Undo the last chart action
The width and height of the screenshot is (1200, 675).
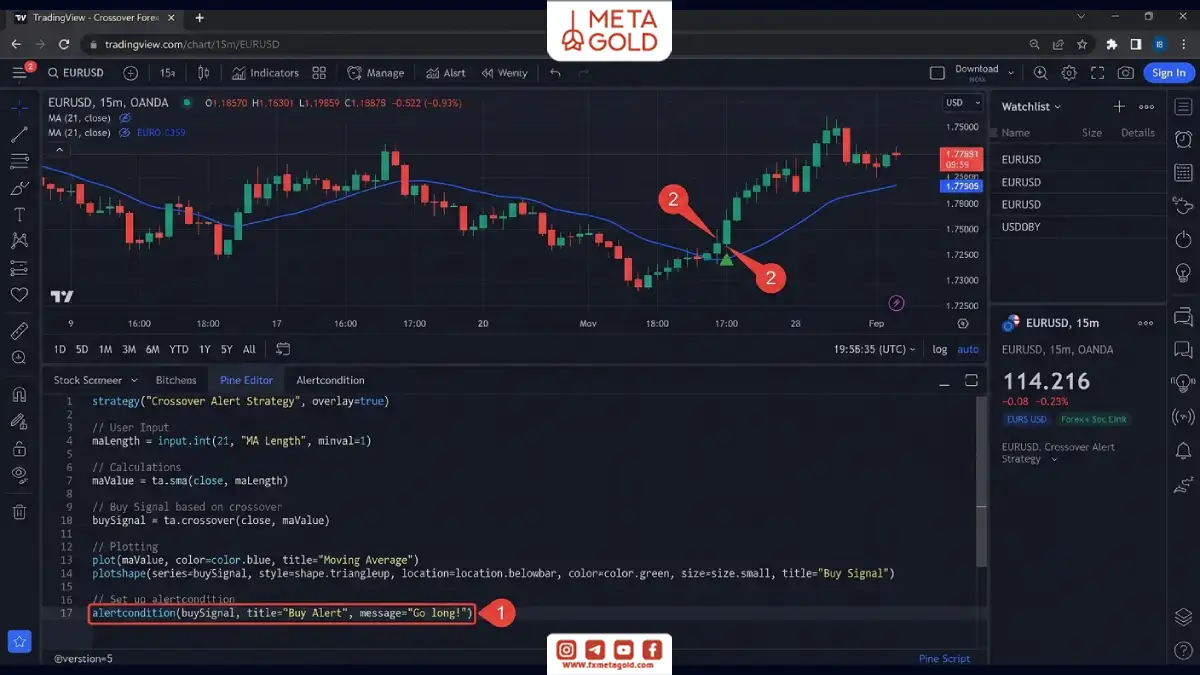pos(555,73)
